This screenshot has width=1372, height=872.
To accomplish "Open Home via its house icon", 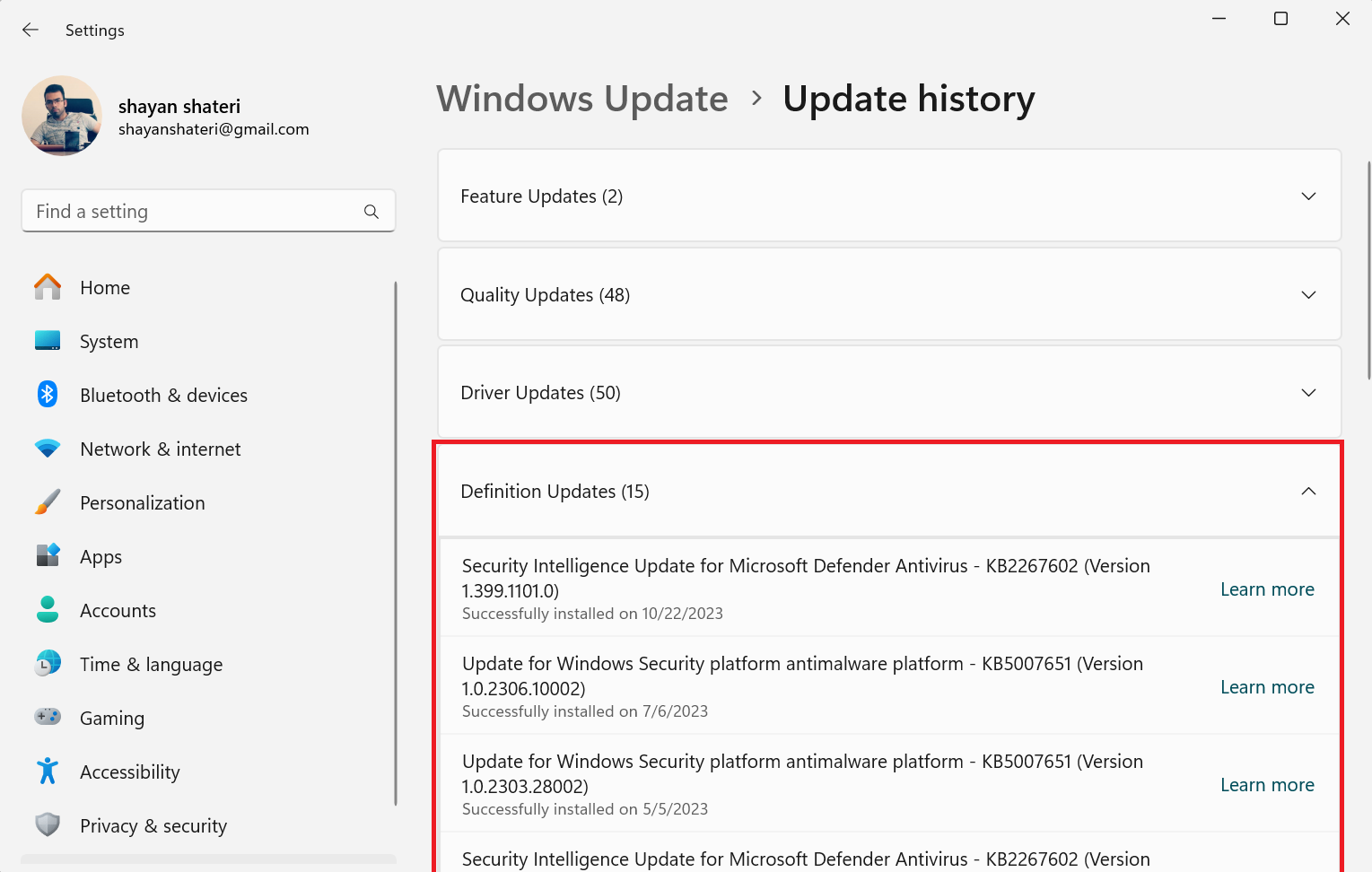I will (48, 287).
